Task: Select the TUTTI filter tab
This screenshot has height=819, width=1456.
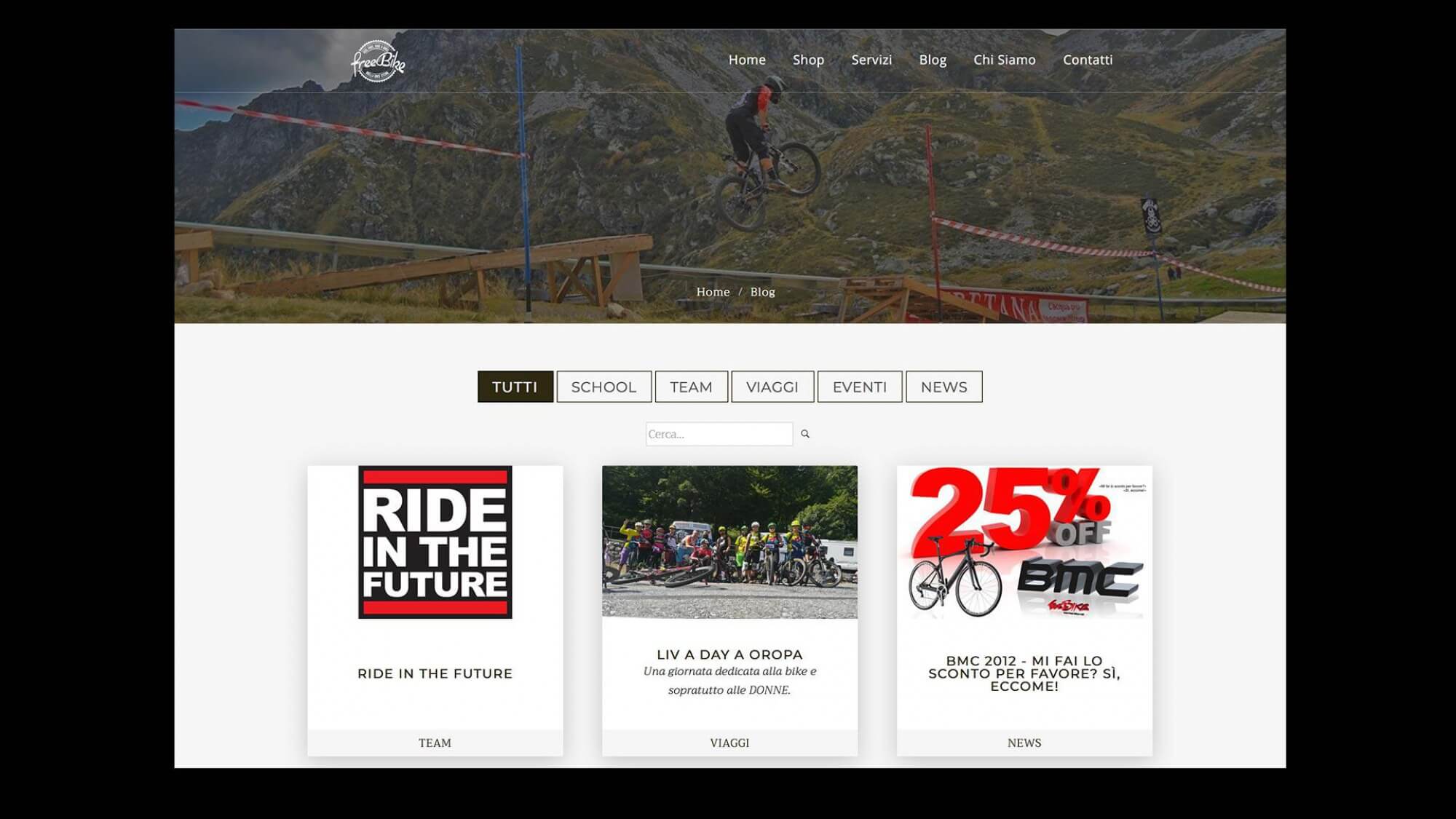Action: pos(515,387)
